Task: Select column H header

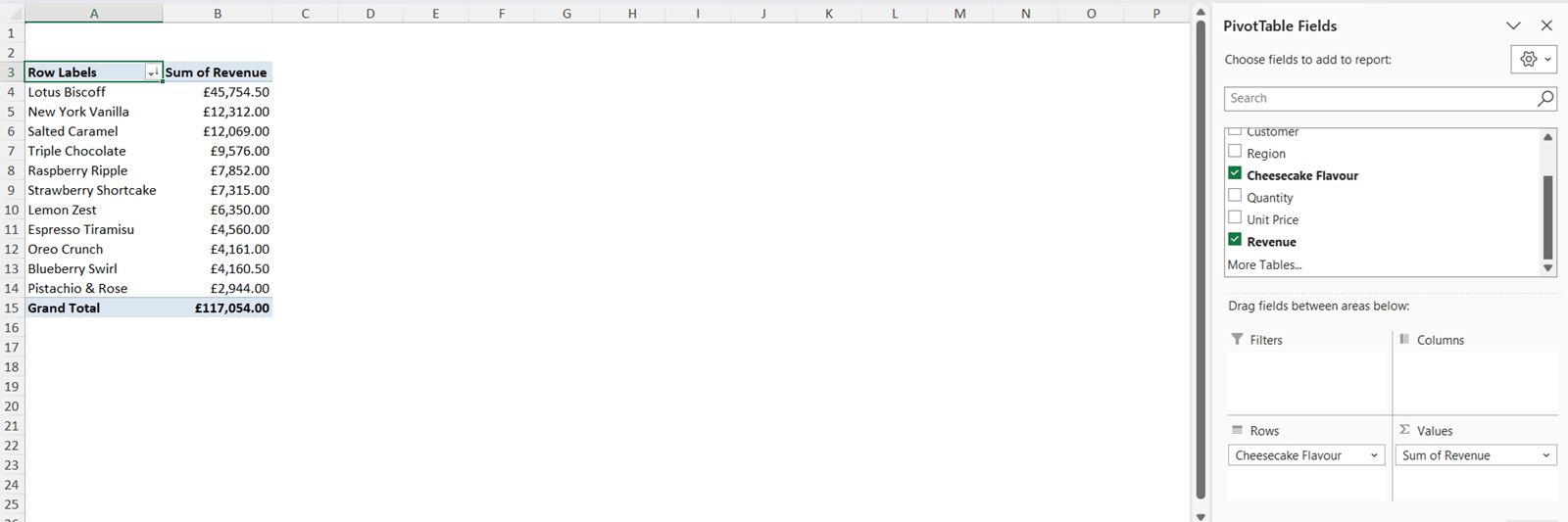Action: (632, 14)
